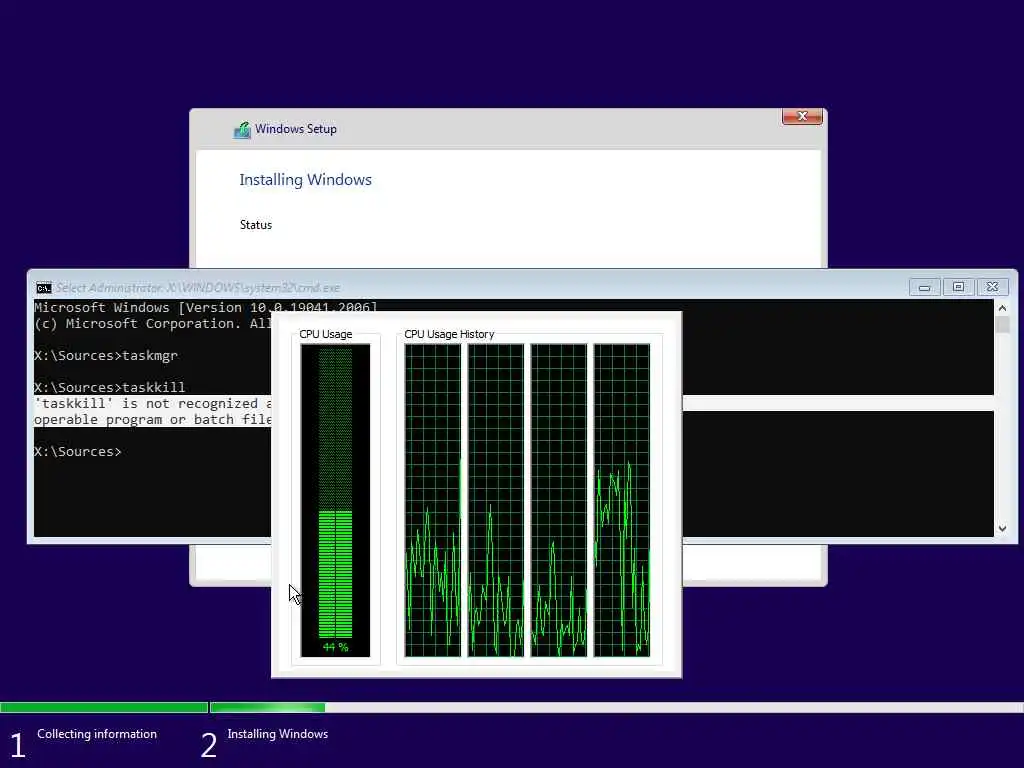
Task: Select the third CPU usage history graph
Action: click(x=558, y=500)
